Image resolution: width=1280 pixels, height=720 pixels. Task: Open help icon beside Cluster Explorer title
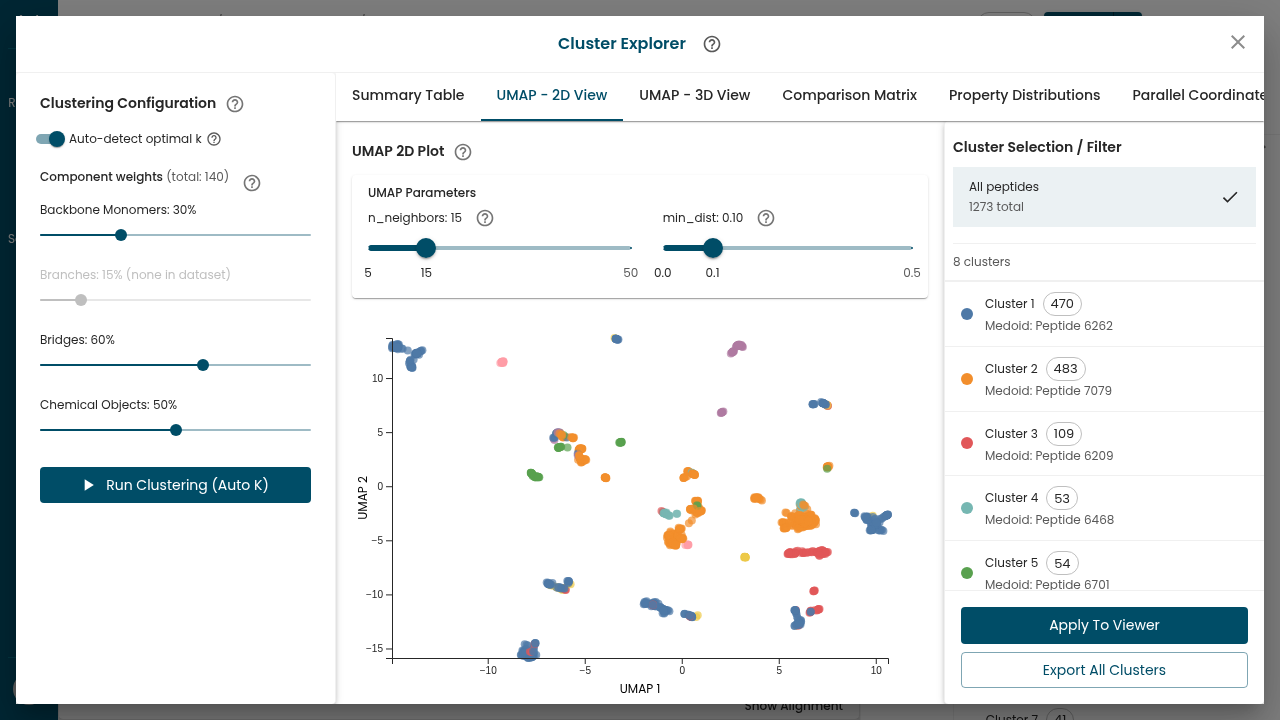click(x=712, y=44)
